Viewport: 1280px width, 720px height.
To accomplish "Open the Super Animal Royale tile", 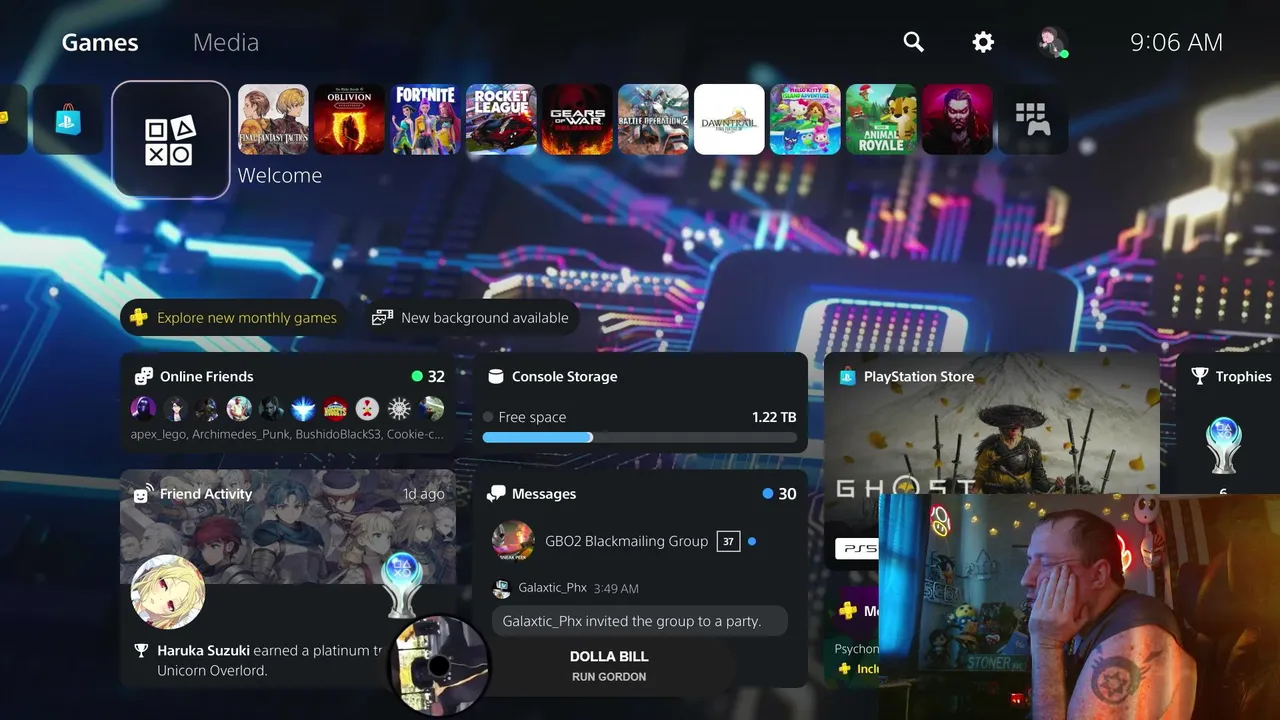I will [x=881, y=120].
